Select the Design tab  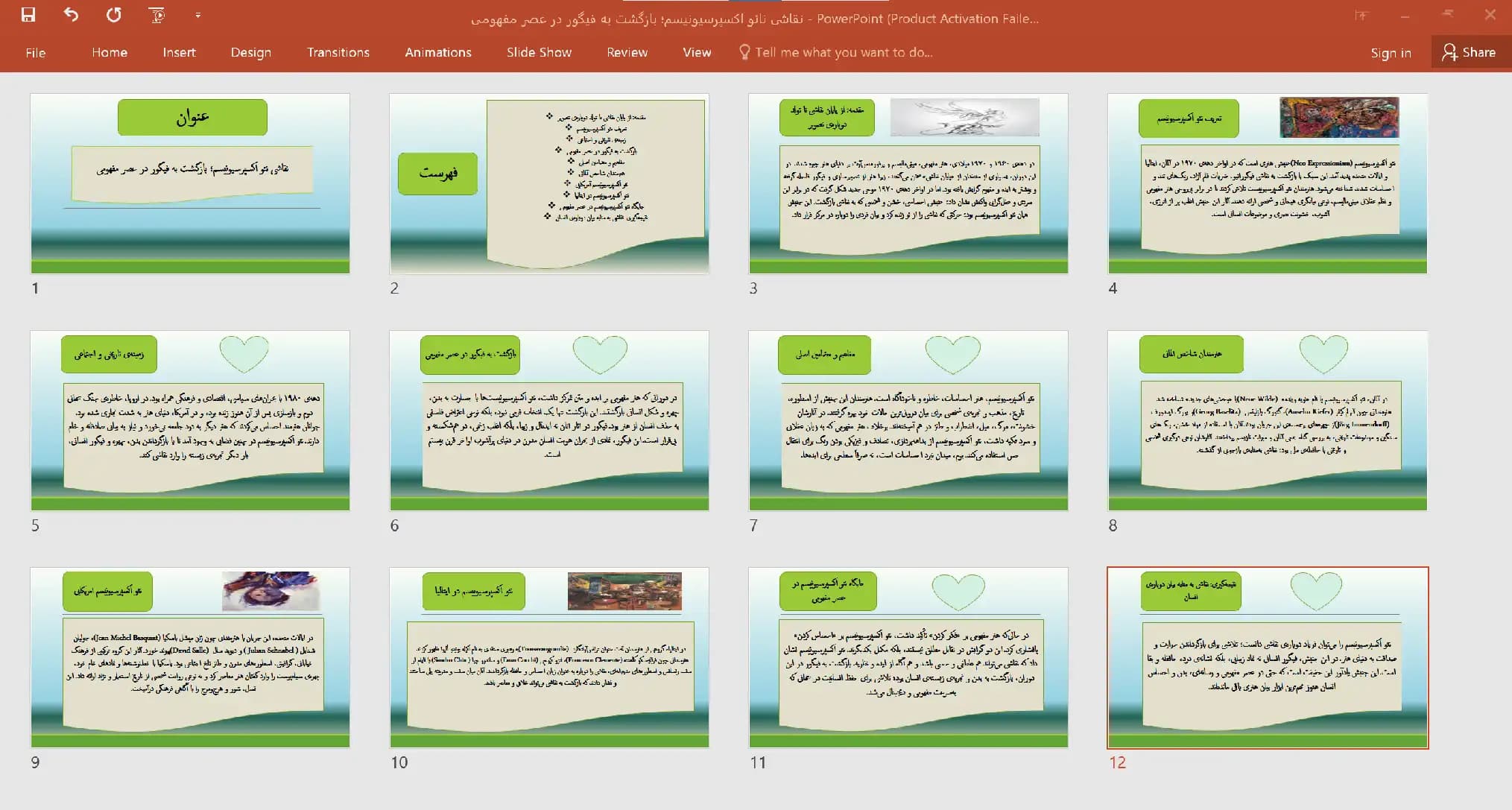click(x=251, y=52)
